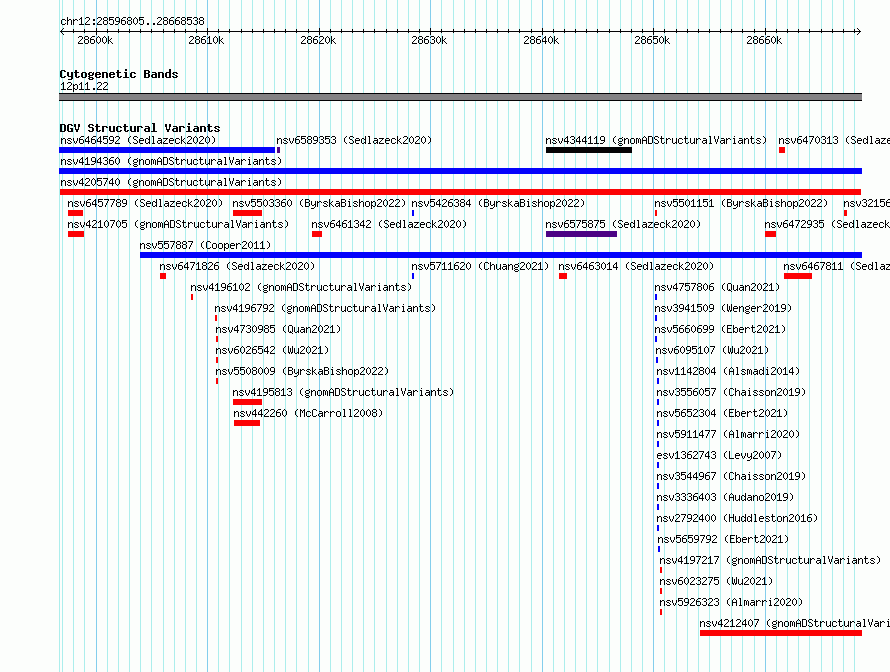
Task: Select nsv4195813 gnomAD variant label
Action: (343, 392)
